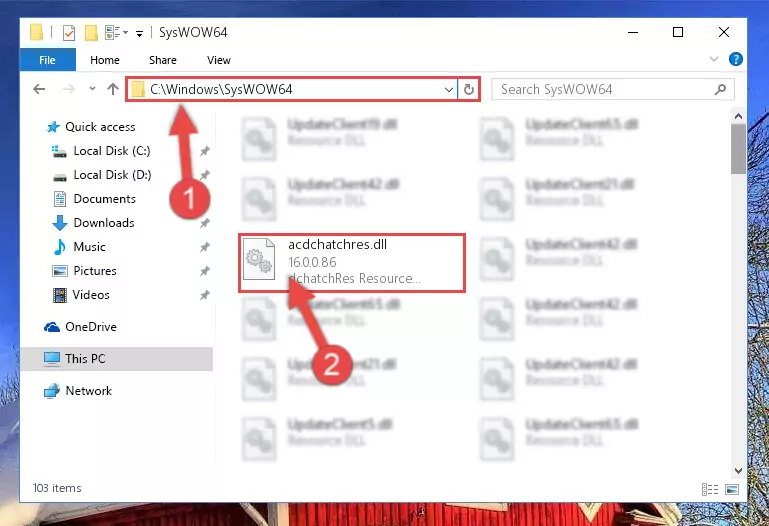This screenshot has width=769, height=526.
Task: Open recent locations dropdown arrow
Action: pyautogui.click(x=92, y=89)
